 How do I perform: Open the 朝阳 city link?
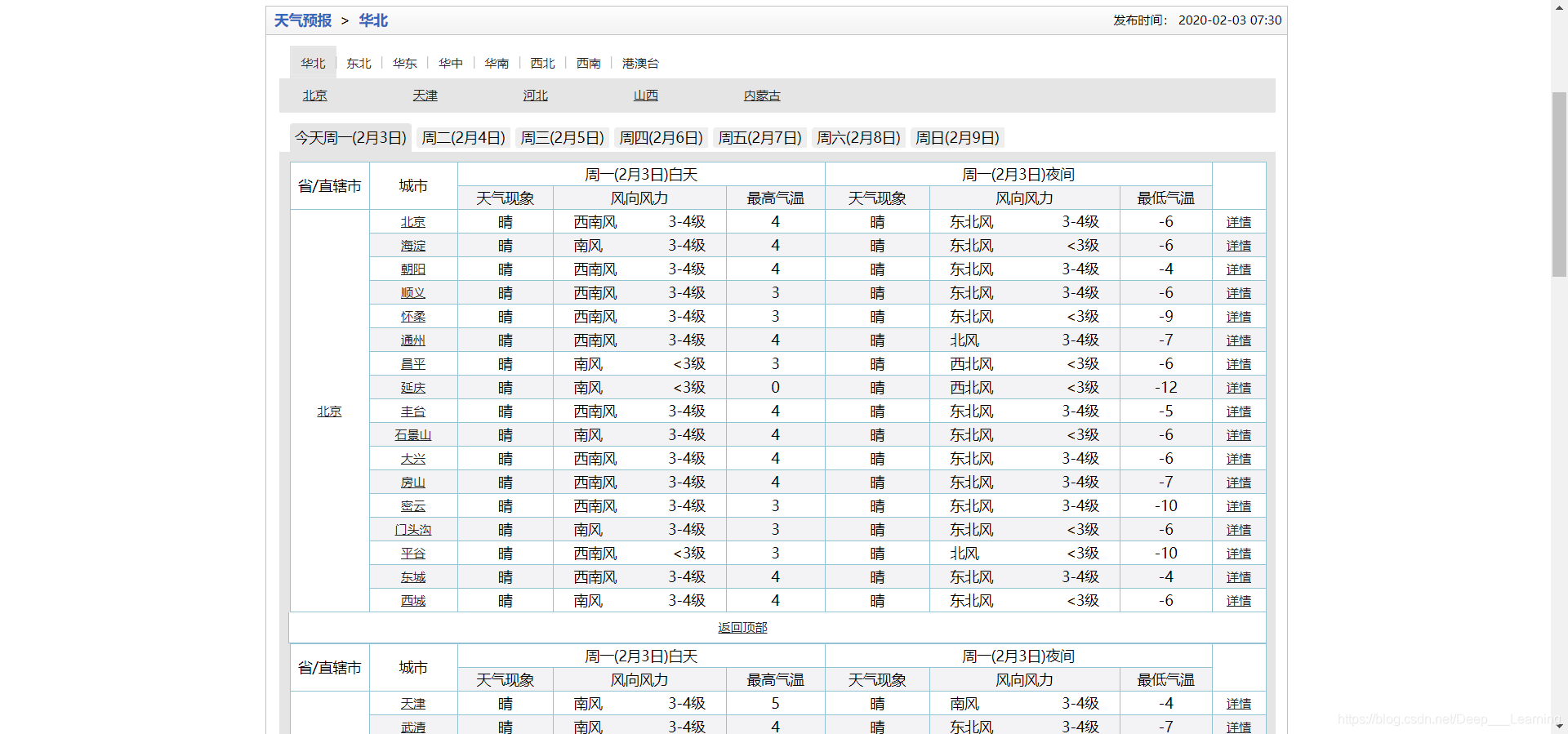413,269
